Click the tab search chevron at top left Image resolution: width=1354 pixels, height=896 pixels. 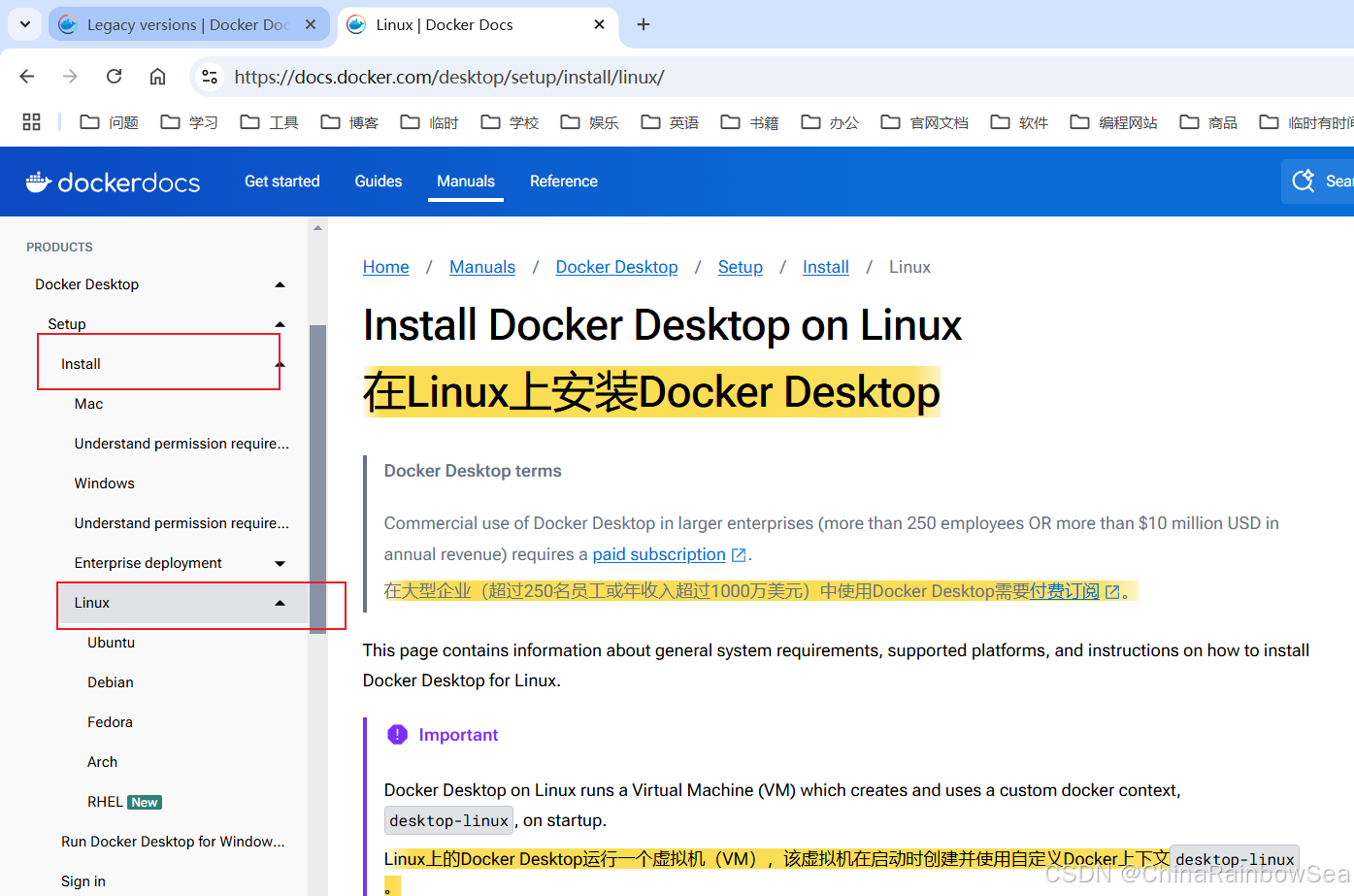click(24, 24)
